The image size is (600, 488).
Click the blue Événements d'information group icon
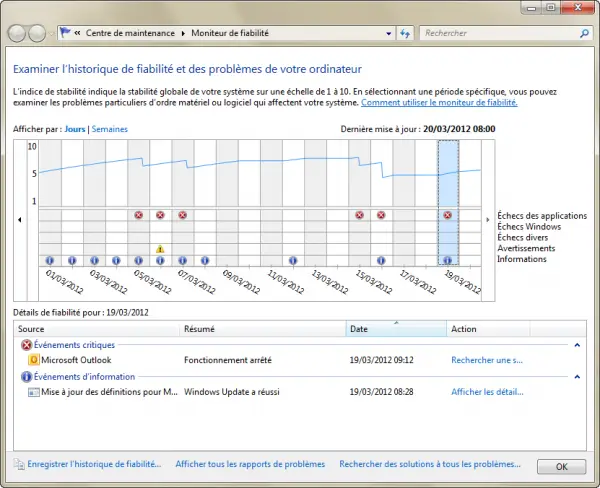coord(26,377)
